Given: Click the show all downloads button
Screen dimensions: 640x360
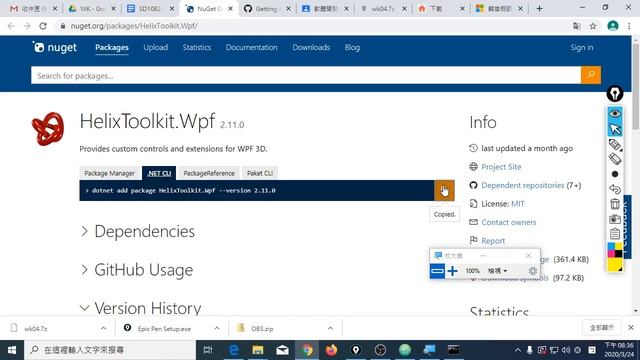Looking at the screenshot, I should 601,327.
